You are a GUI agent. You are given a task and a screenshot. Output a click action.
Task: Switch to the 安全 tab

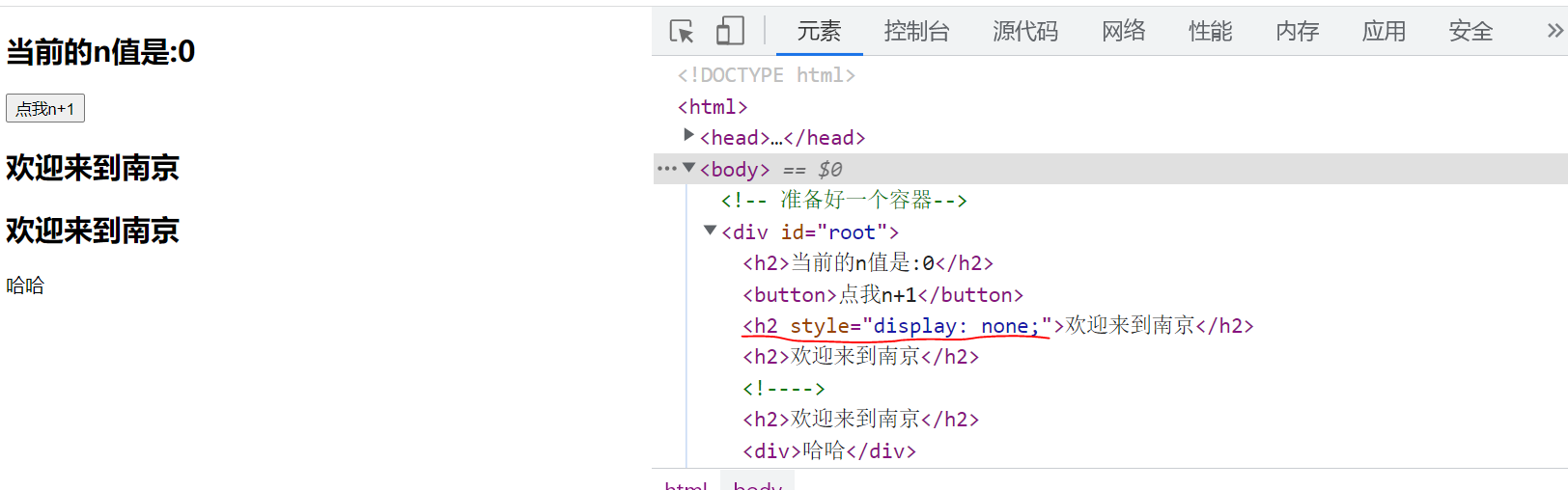pos(1470,31)
